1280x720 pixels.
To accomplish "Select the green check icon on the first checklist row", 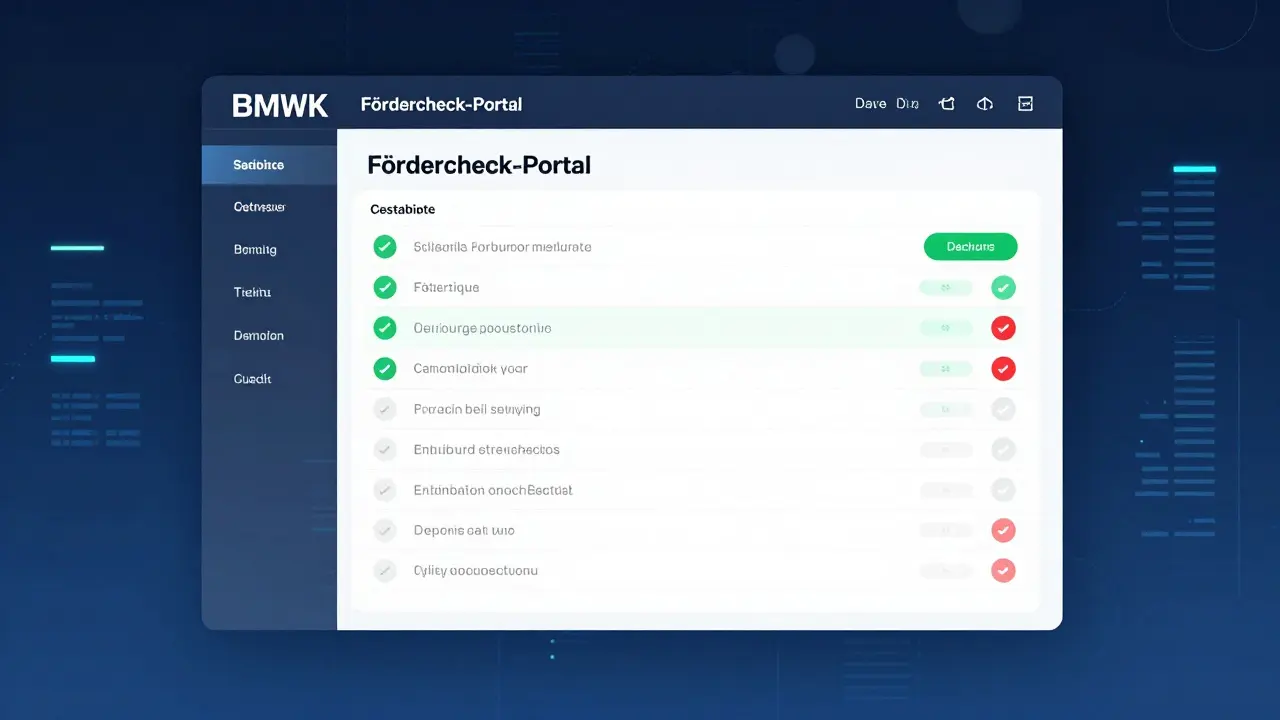I will pyautogui.click(x=384, y=246).
